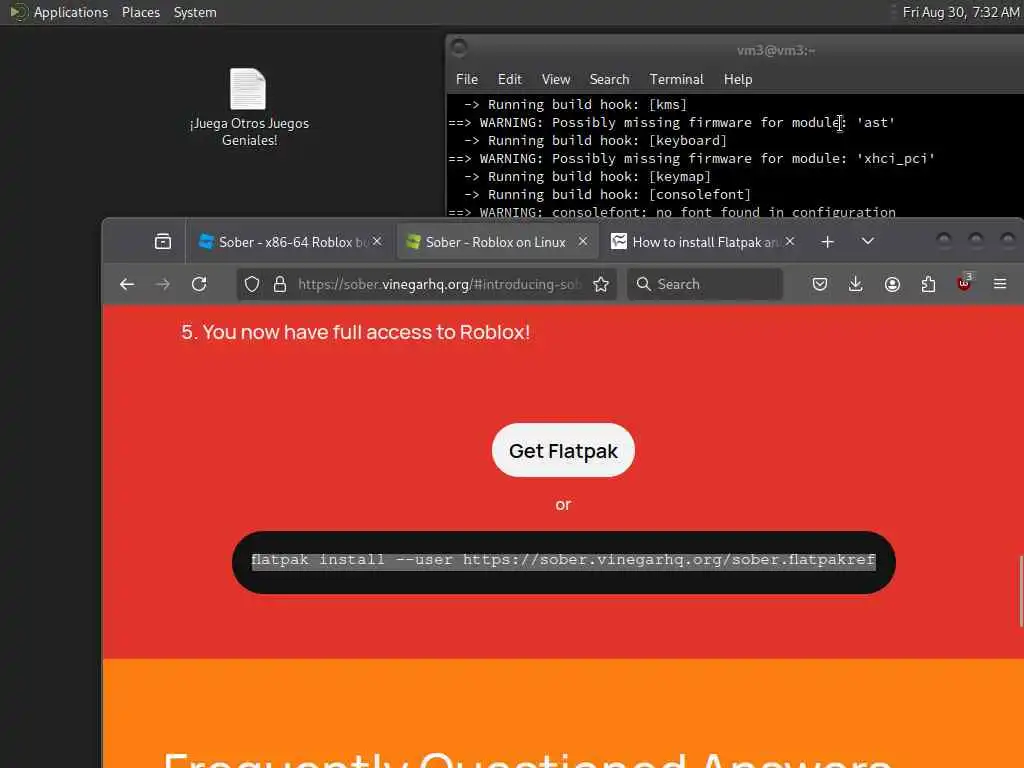The image size is (1024, 768).
Task: Go back with the browser back arrow
Action: click(x=127, y=284)
